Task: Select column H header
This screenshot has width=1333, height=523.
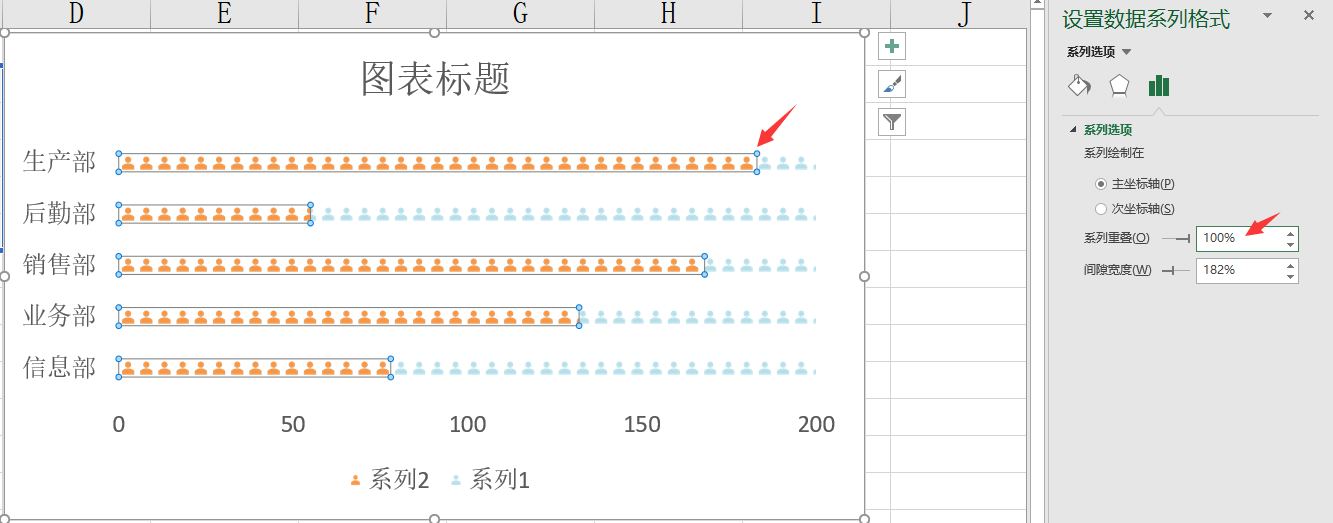Action: [x=668, y=13]
